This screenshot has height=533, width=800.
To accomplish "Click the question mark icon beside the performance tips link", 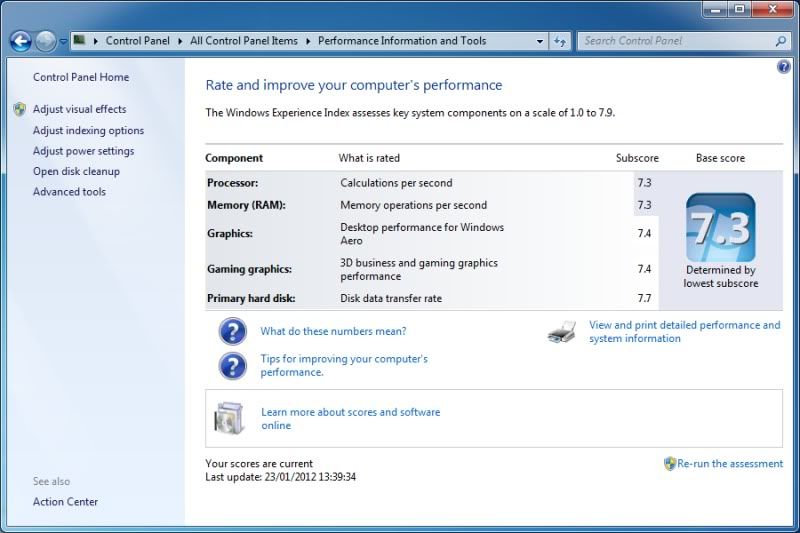I will [x=232, y=365].
